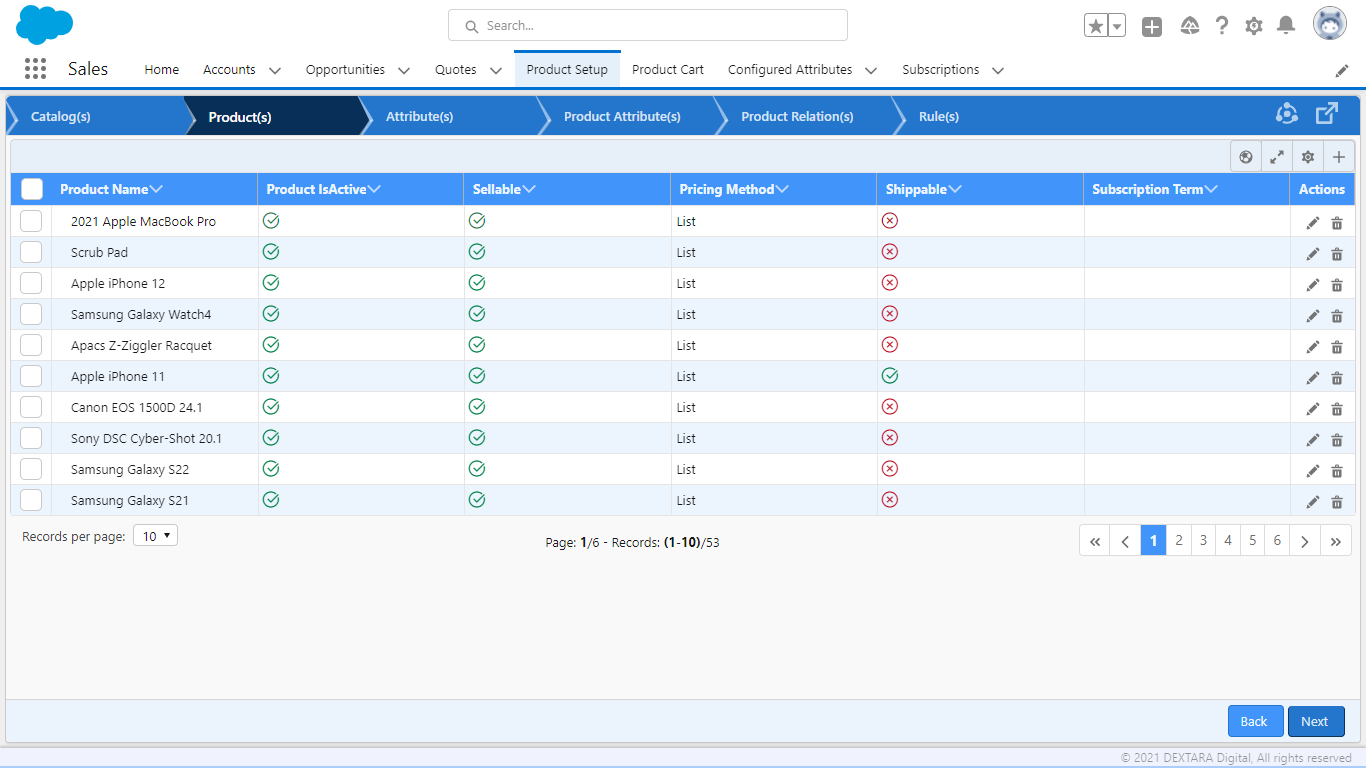Tick the select-all checkbox in table header
This screenshot has width=1366, height=768.
coord(31,188)
